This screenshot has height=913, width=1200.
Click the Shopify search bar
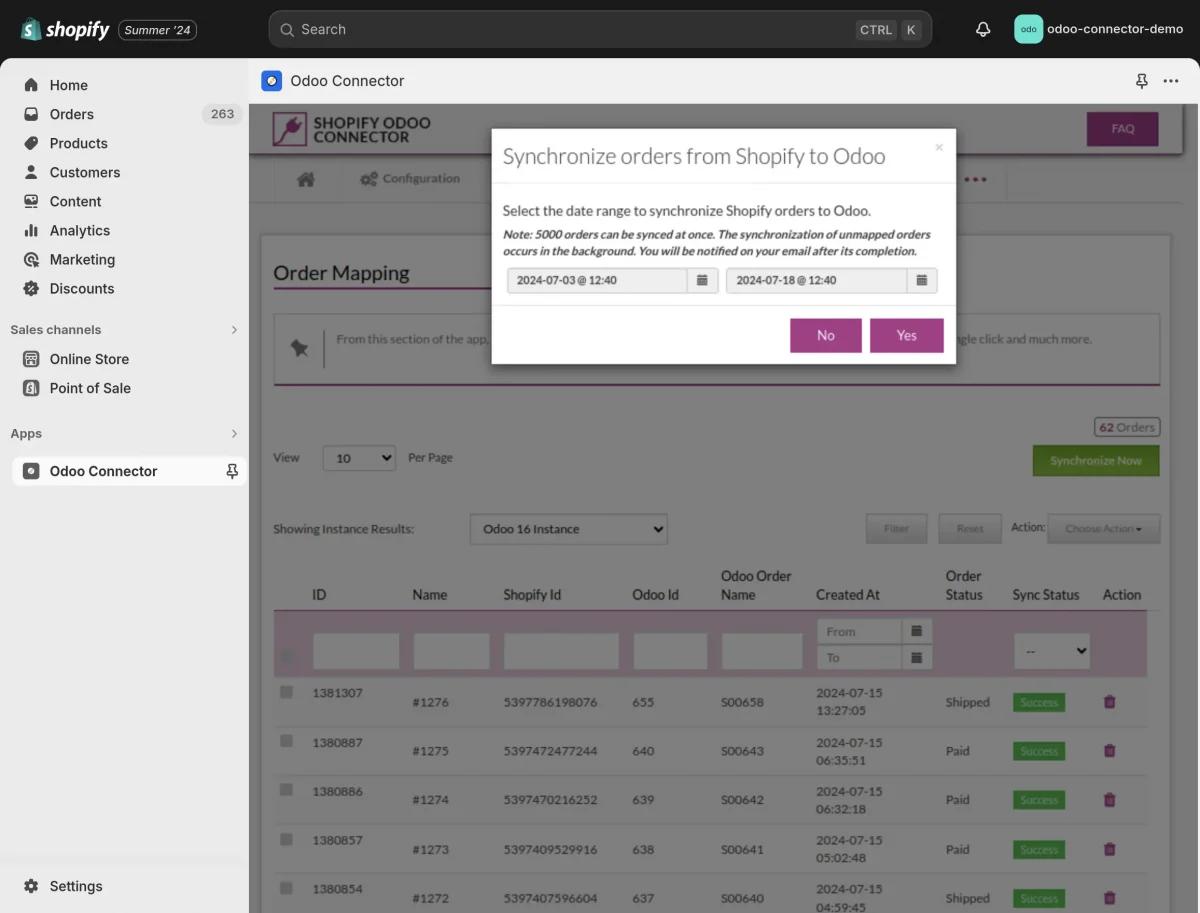[x=600, y=29]
